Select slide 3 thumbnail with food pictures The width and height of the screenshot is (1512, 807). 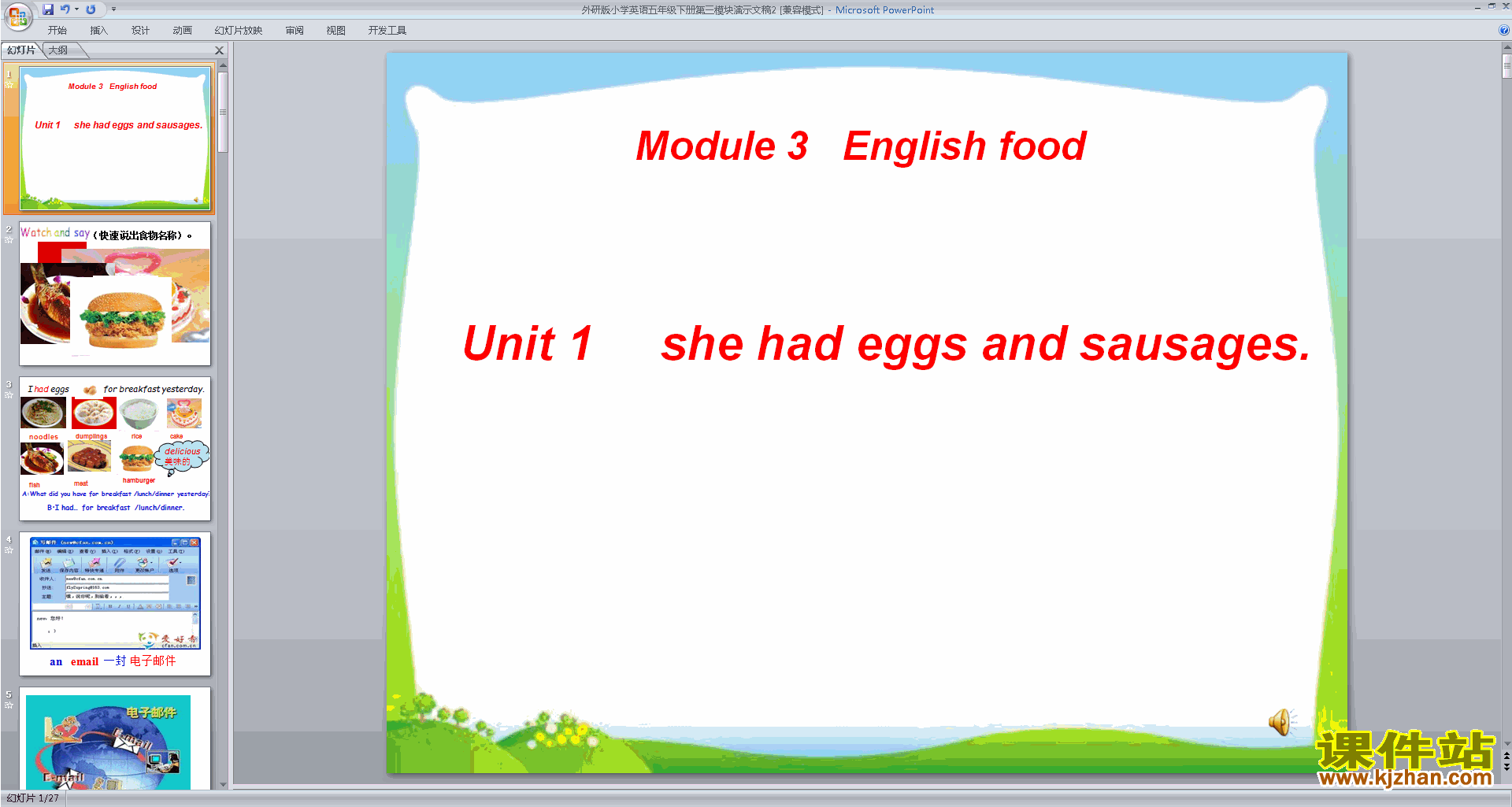(x=115, y=449)
